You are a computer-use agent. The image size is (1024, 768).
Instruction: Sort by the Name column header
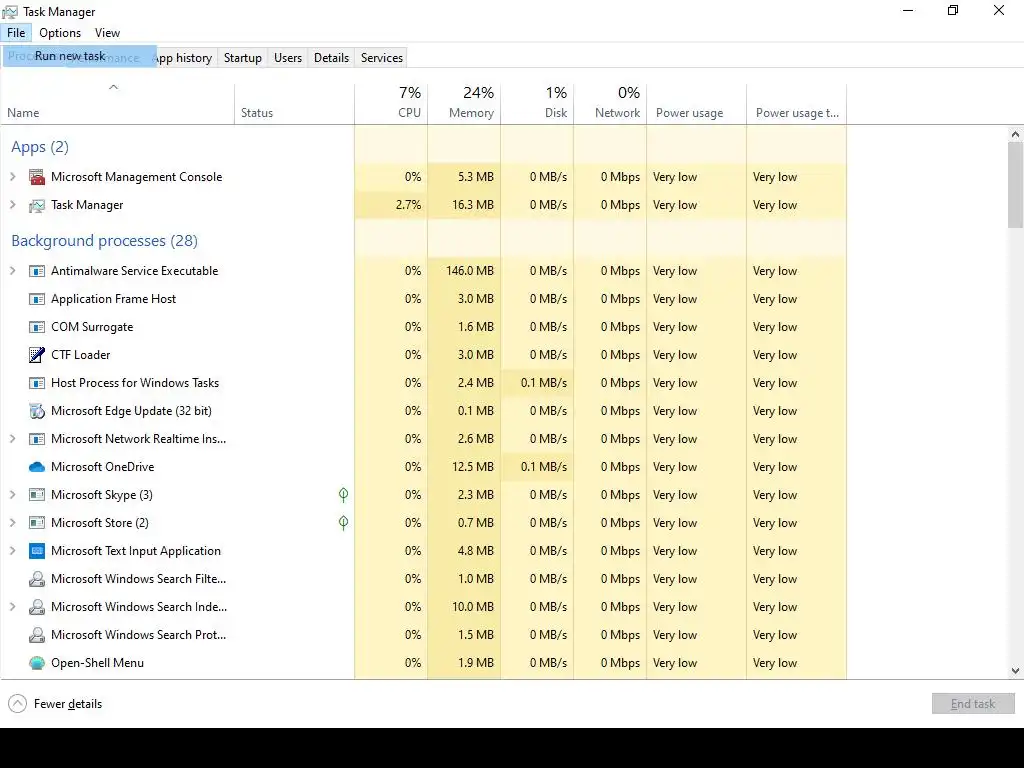(x=118, y=104)
